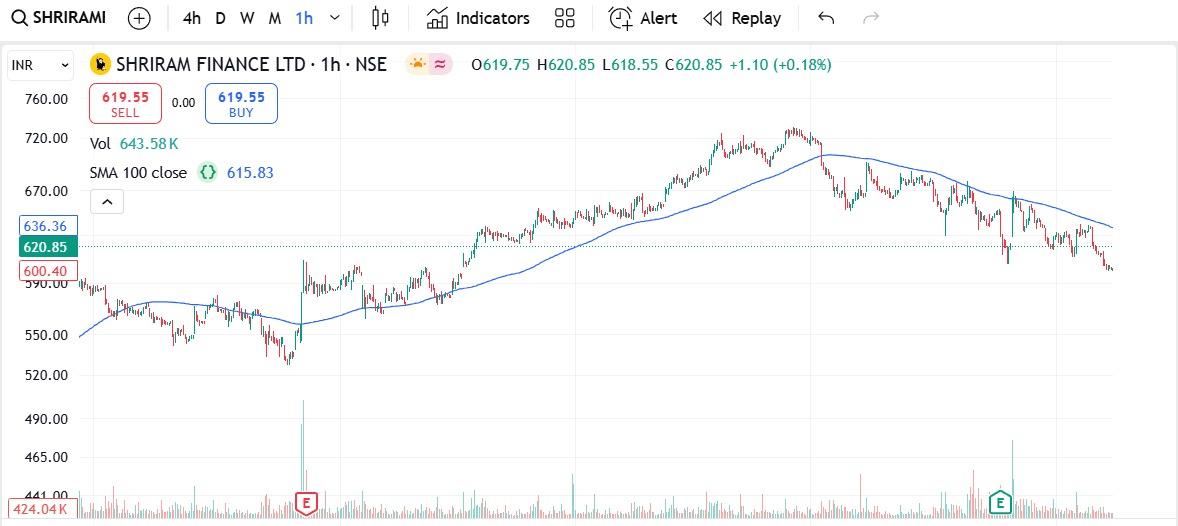Click the 550.00 price axis label
Image resolution: width=1178 pixels, height=526 pixels.
pos(46,335)
